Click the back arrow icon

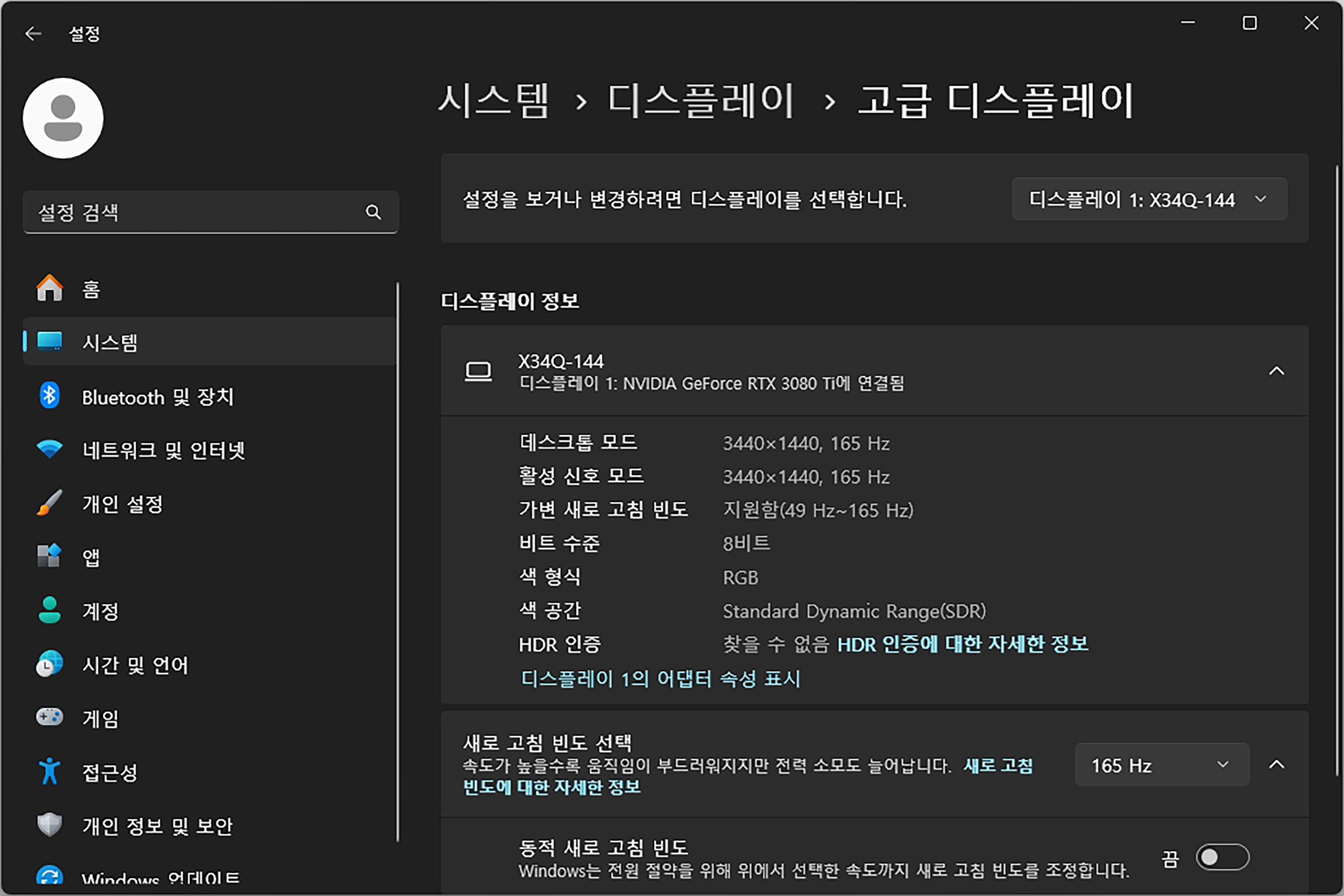tap(33, 34)
